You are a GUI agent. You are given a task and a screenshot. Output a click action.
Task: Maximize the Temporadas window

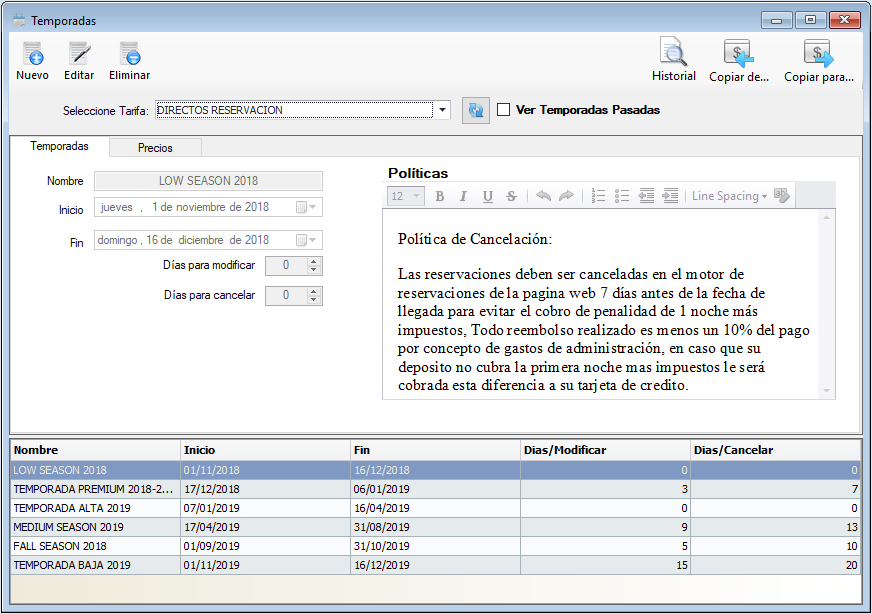tap(810, 20)
